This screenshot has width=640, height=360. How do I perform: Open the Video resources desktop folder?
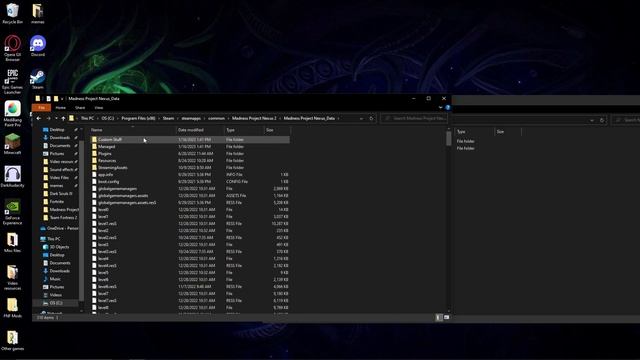(12, 278)
